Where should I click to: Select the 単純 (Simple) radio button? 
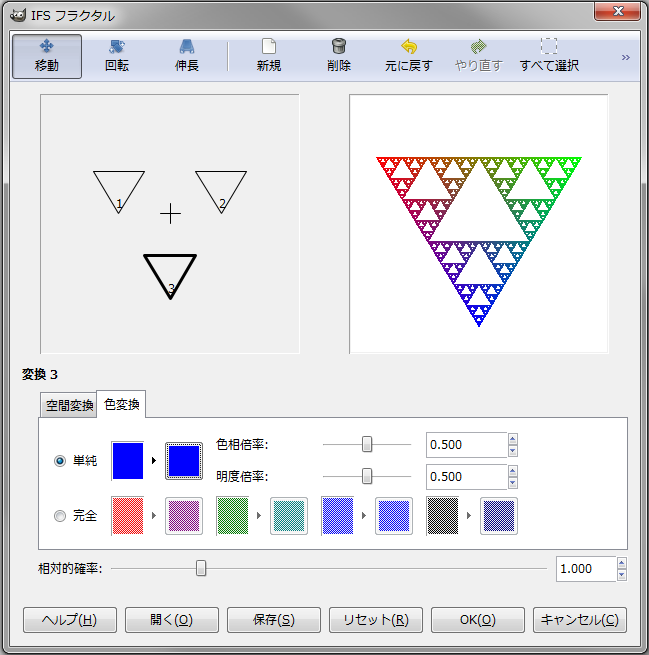click(60, 460)
